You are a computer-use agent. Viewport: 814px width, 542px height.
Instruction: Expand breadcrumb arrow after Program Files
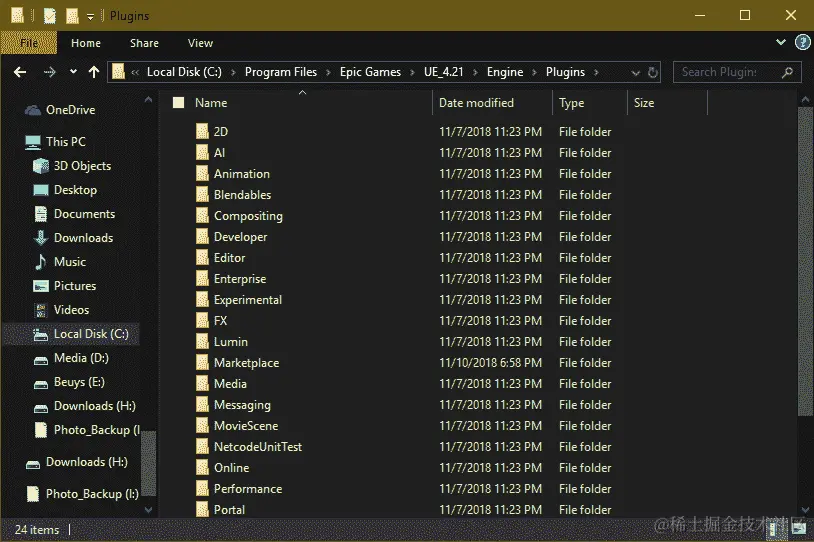[328, 72]
